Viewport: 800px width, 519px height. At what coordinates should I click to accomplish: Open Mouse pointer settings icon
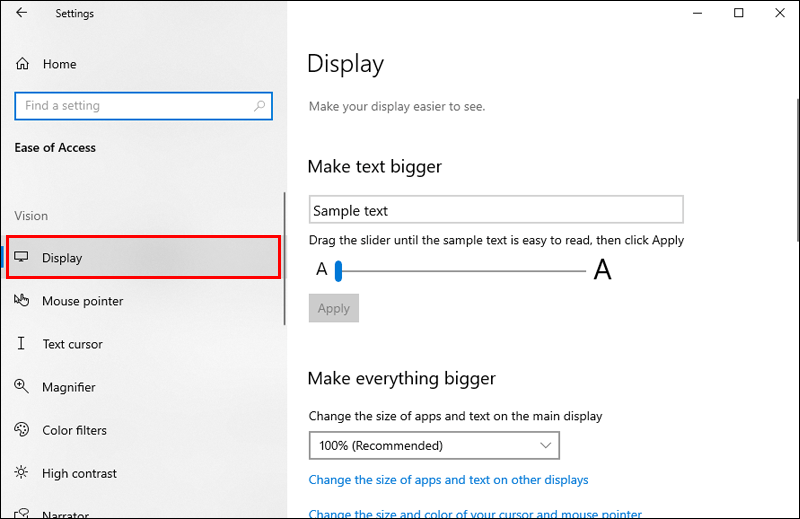coord(21,300)
